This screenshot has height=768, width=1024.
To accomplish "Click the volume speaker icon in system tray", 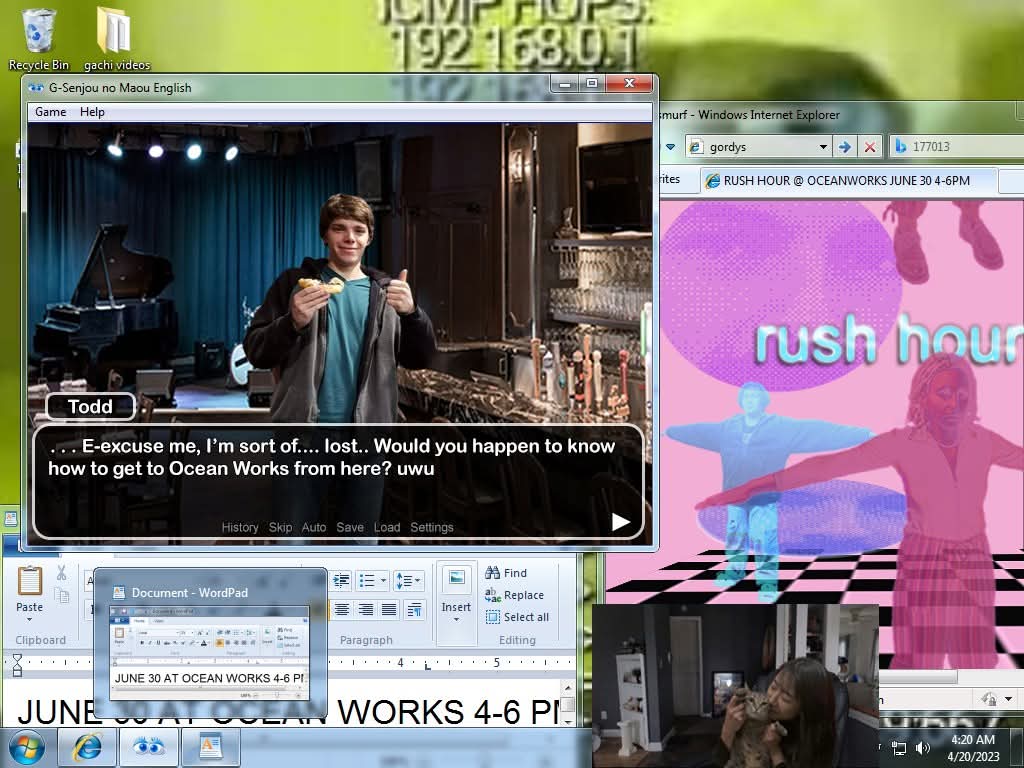I will pyautogui.click(x=922, y=748).
